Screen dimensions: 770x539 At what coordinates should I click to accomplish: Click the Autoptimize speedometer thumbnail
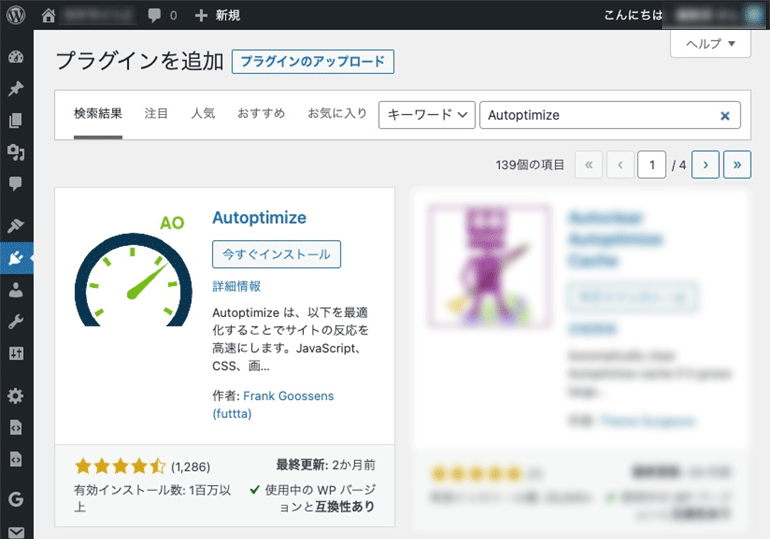133,270
